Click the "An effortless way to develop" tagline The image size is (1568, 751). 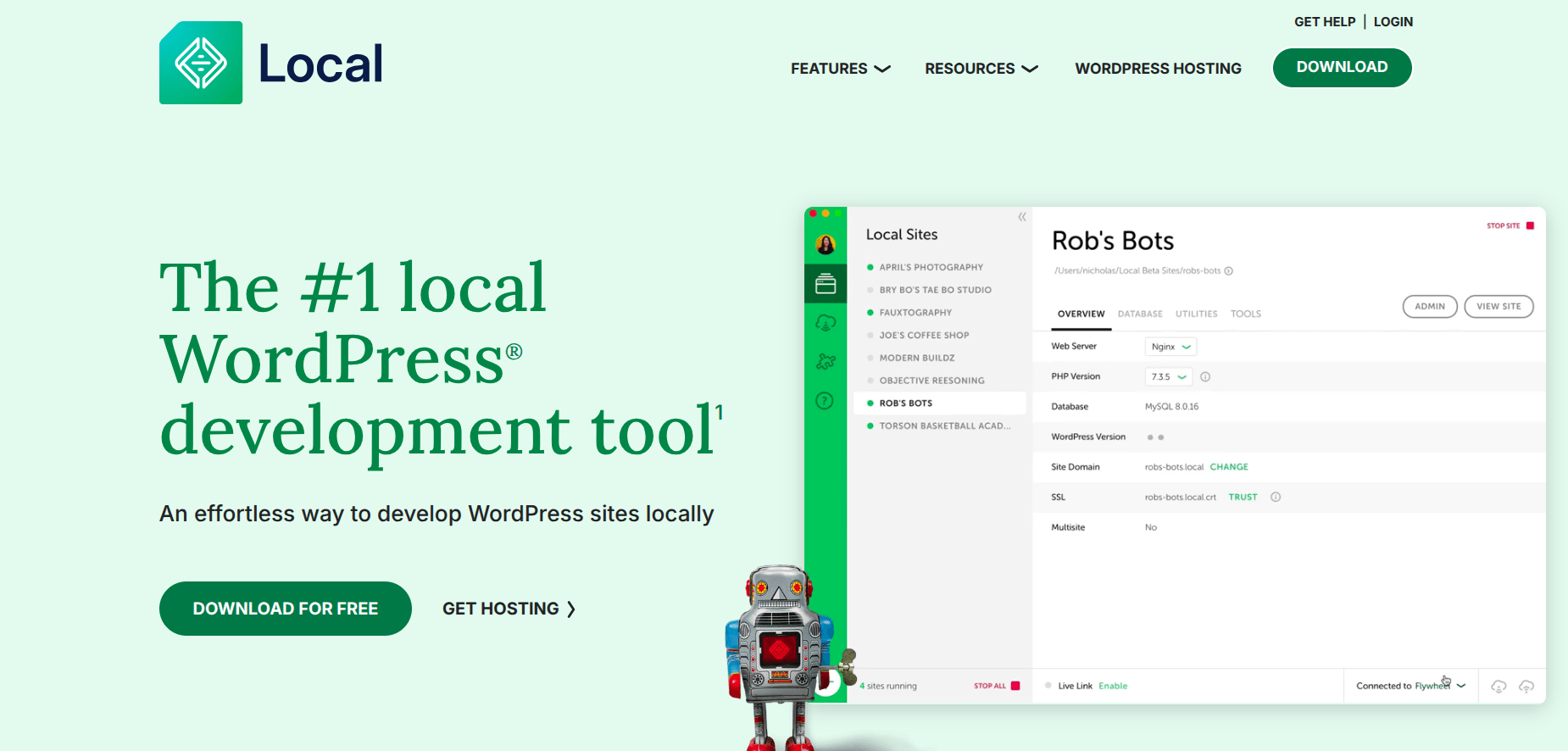point(436,514)
